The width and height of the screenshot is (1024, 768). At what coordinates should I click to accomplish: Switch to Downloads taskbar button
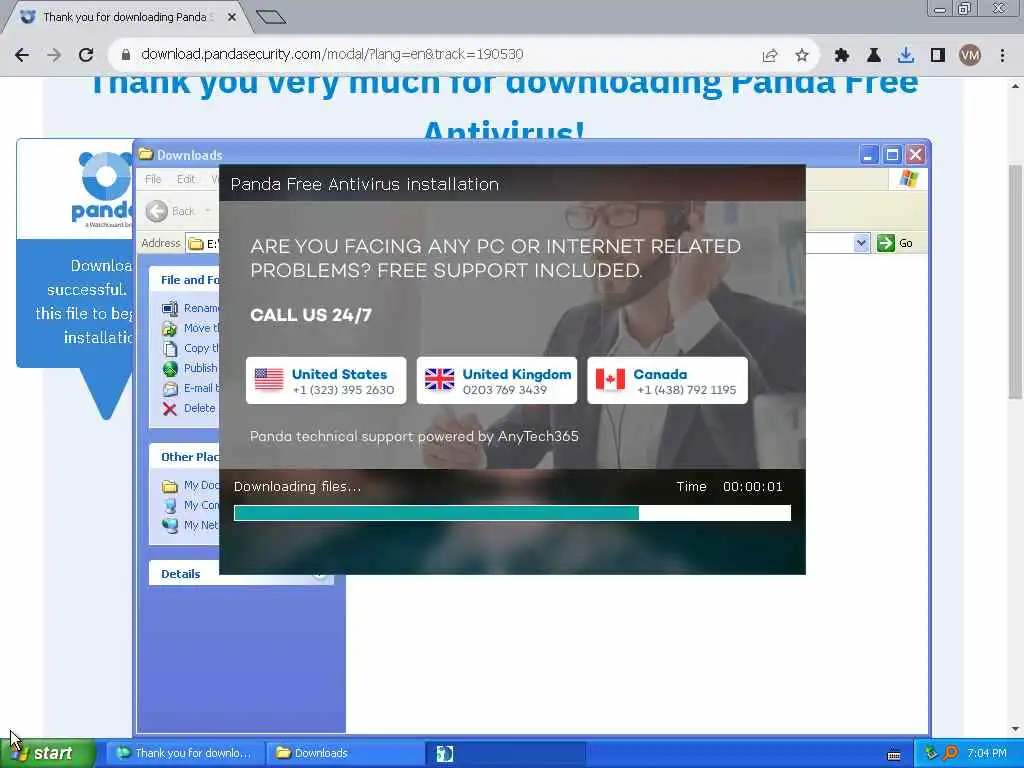point(345,753)
